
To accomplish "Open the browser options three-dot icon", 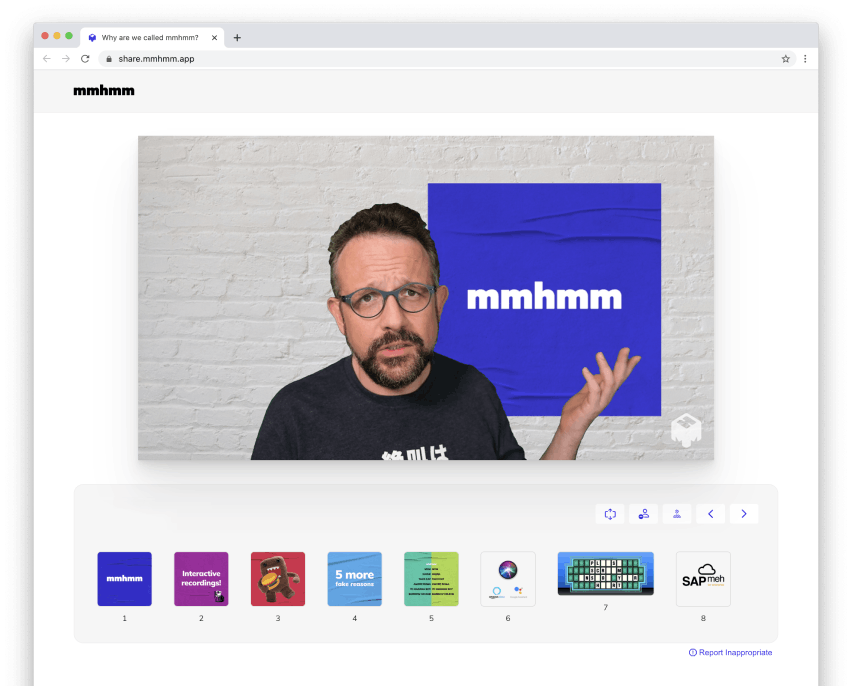I will 805,58.
